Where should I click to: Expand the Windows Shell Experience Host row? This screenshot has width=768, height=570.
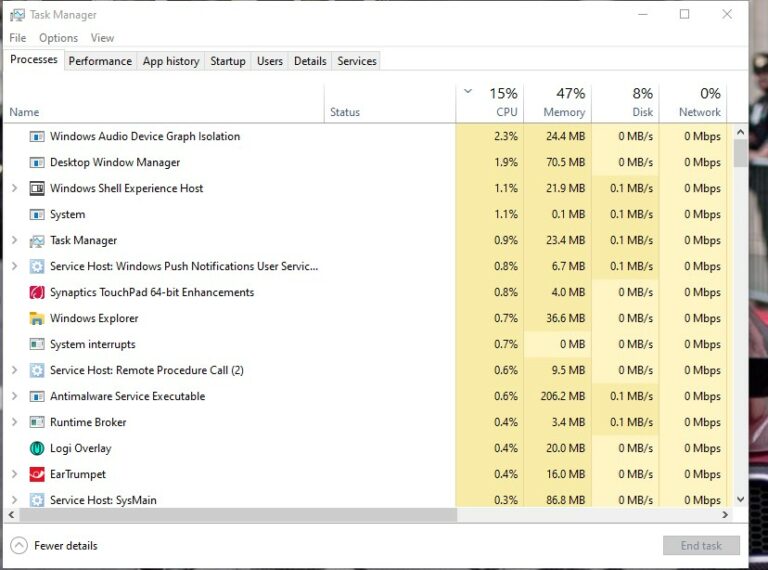point(14,188)
